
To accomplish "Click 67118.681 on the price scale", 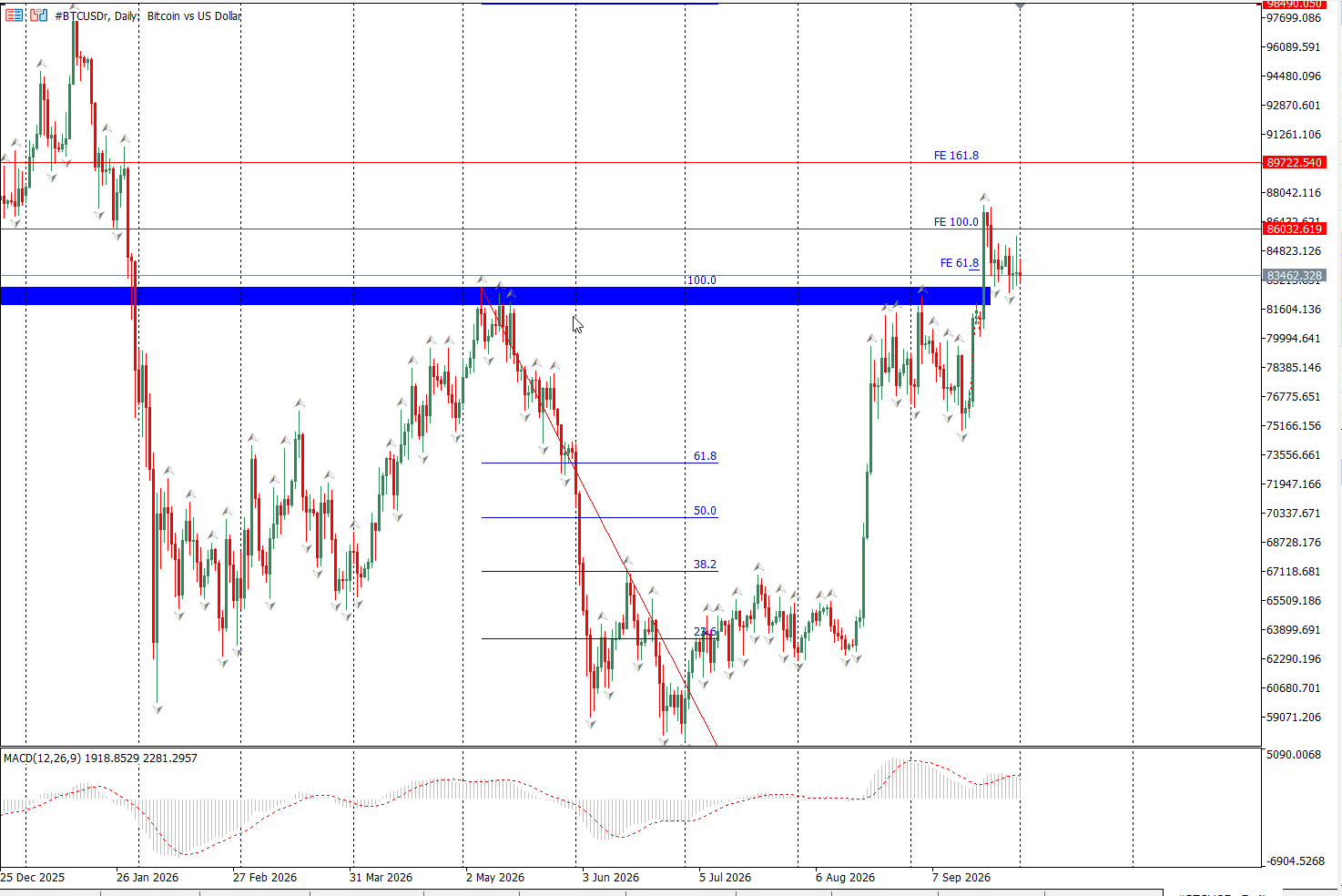I will [1293, 572].
